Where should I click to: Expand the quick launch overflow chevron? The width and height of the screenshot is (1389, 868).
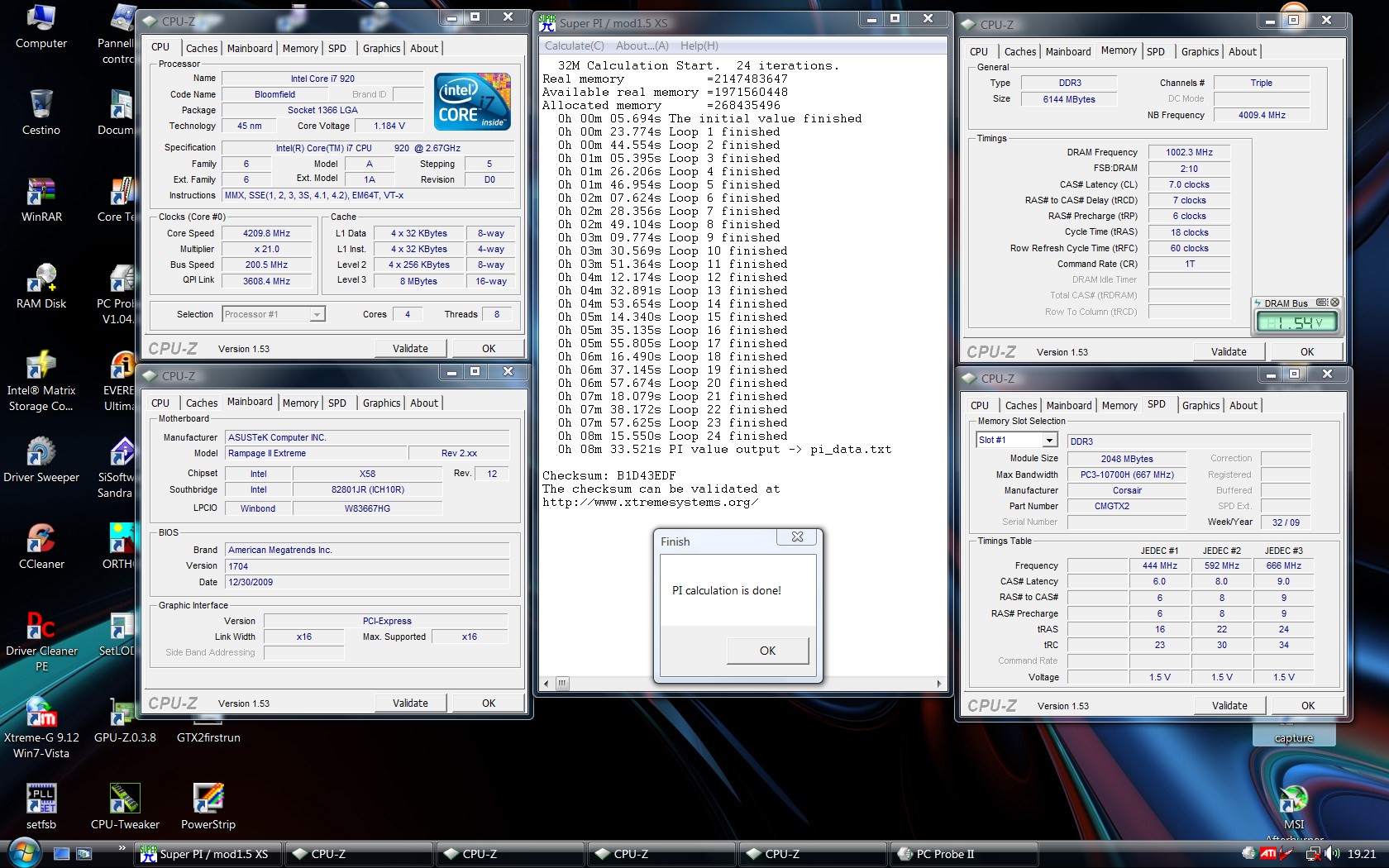click(x=122, y=847)
